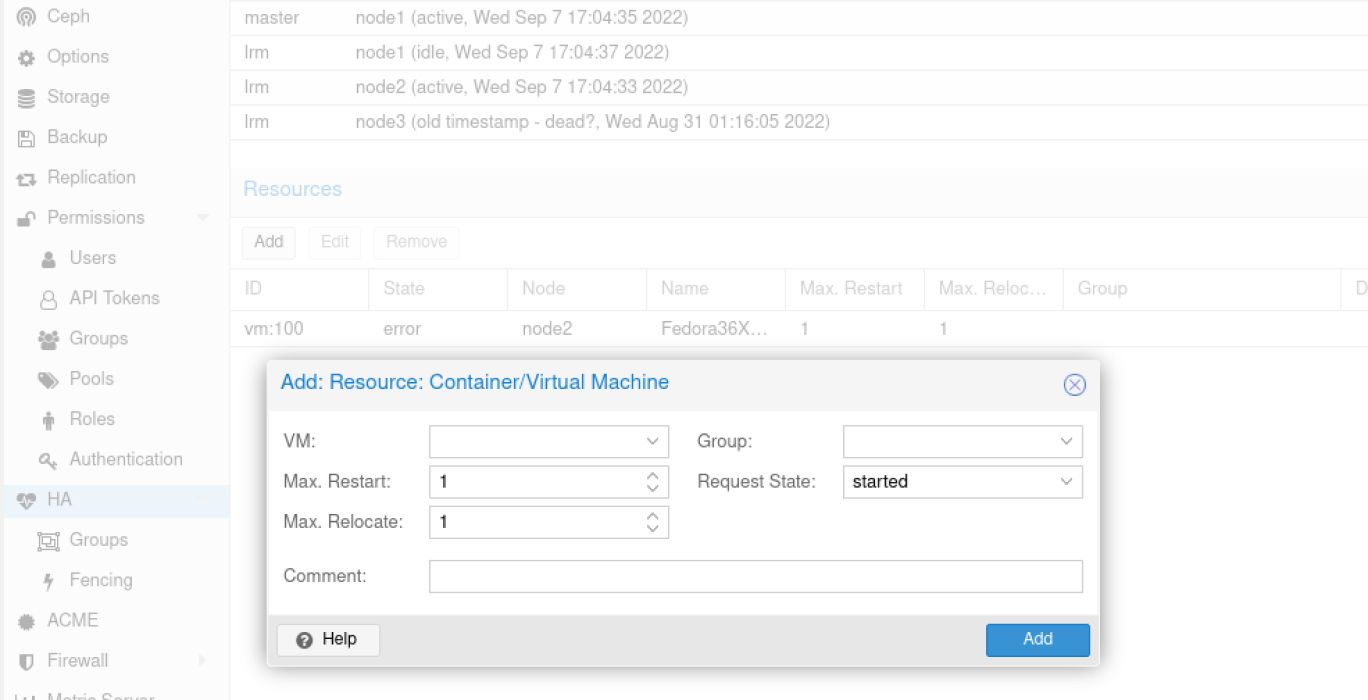
Task: Click the Firewall shield icon
Action: pyautogui.click(x=27, y=661)
